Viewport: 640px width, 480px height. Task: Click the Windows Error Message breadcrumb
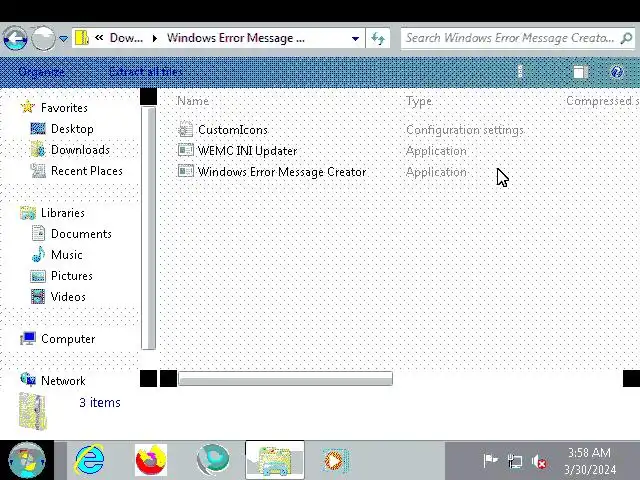236,38
